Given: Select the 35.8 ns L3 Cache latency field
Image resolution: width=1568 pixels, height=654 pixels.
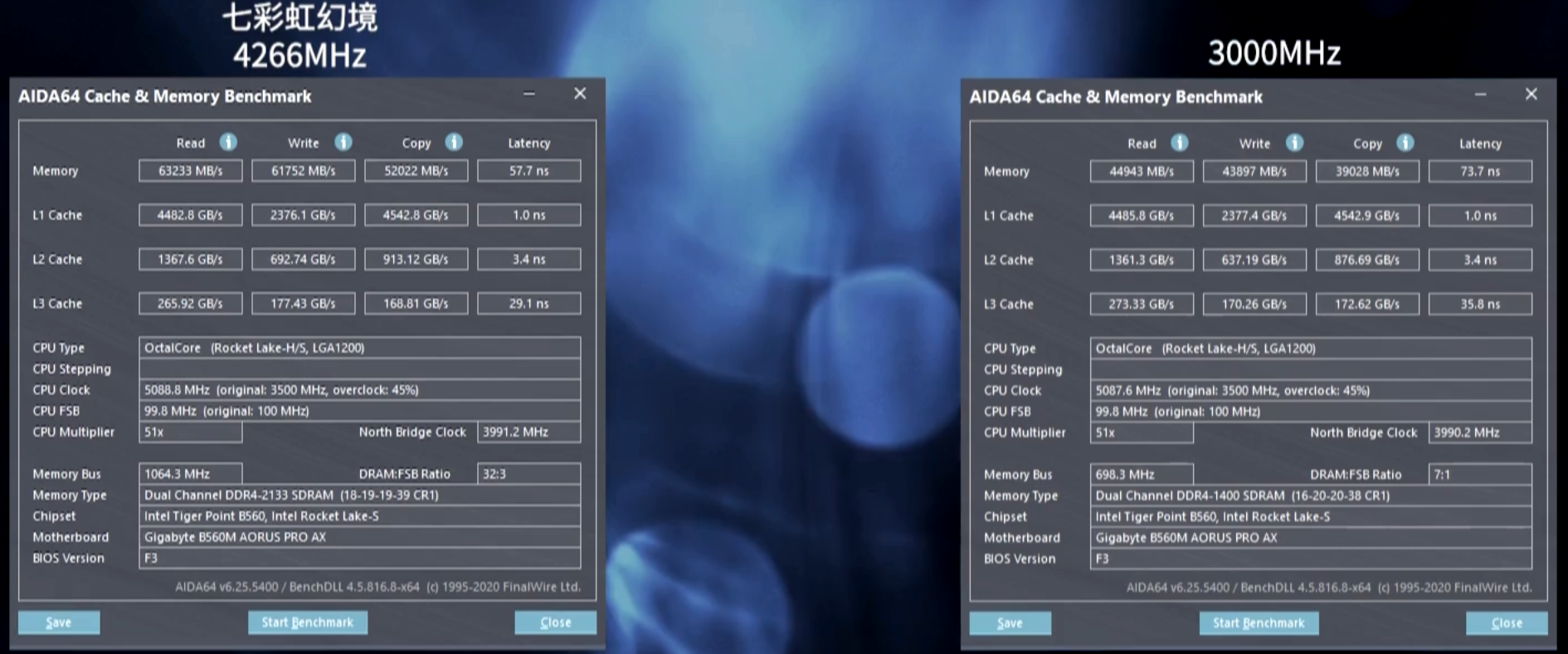Looking at the screenshot, I should click(x=1480, y=305).
